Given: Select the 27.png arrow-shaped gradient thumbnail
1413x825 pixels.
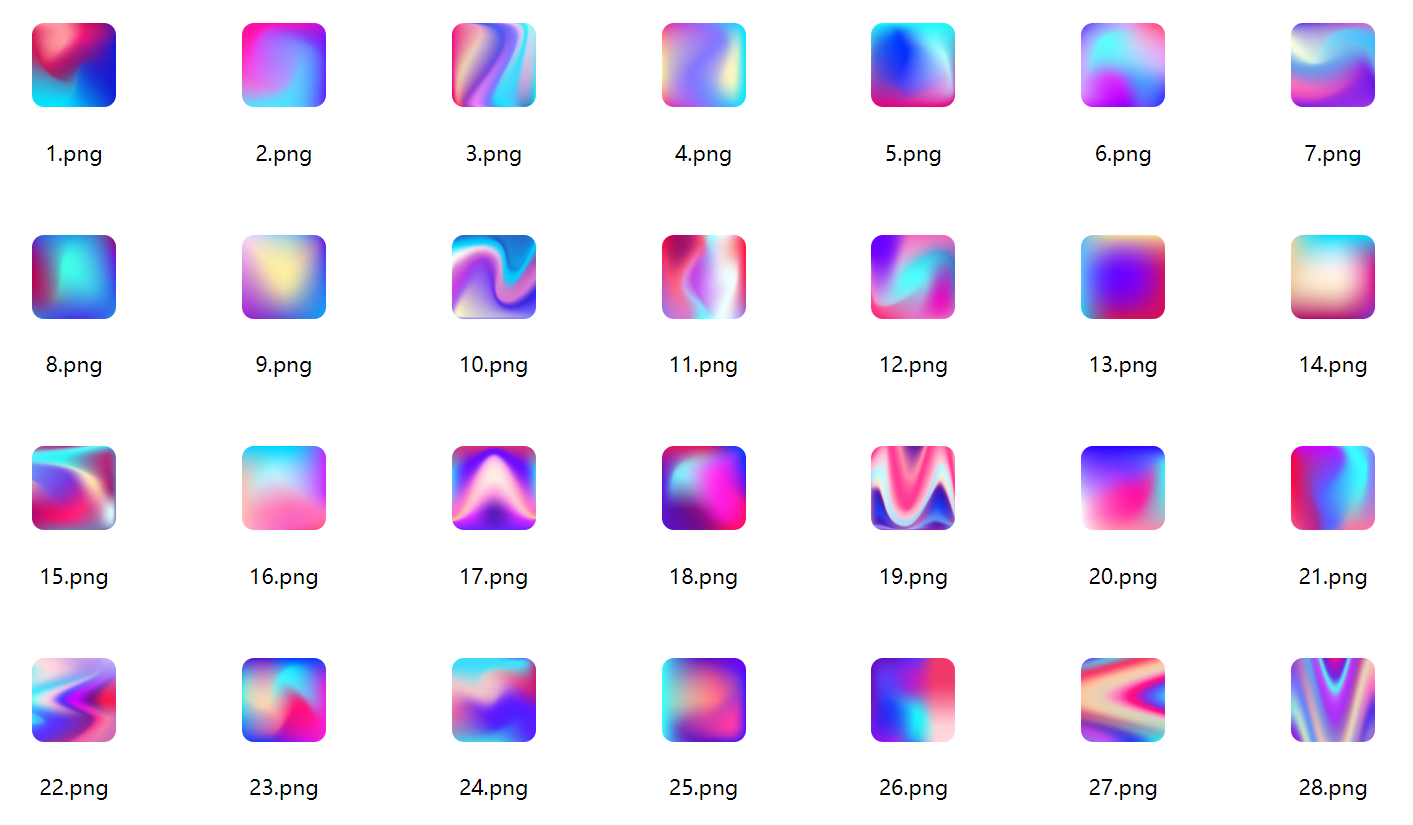Looking at the screenshot, I should click(x=1123, y=700).
